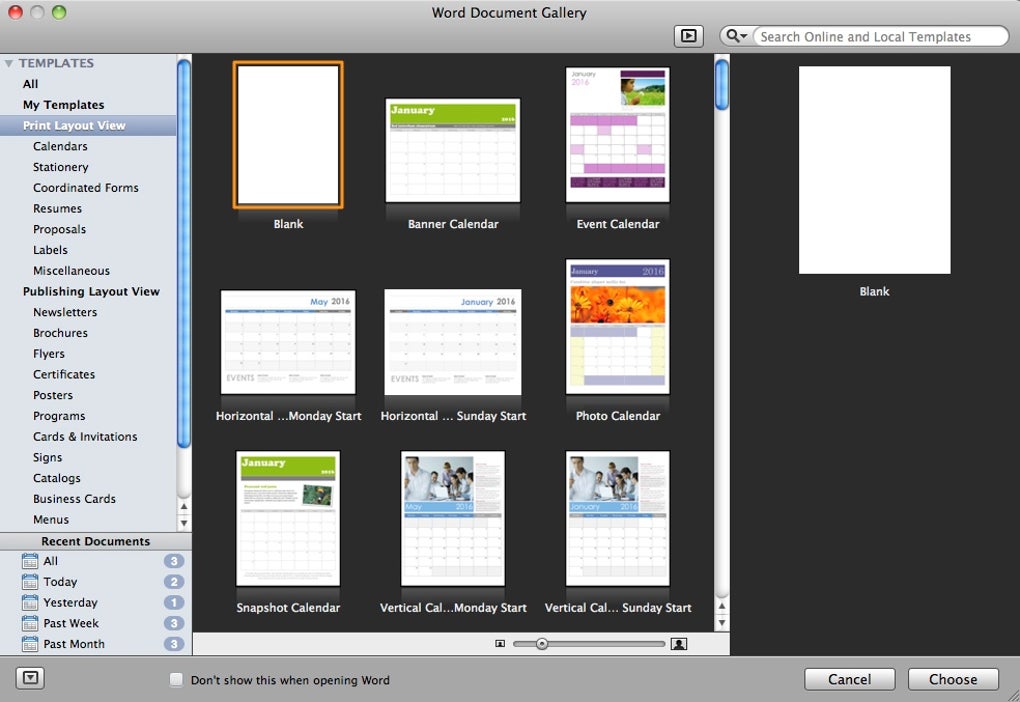Viewport: 1020px width, 702px height.
Task: Click the hide gallery pane button at bottom left
Action: [30, 678]
